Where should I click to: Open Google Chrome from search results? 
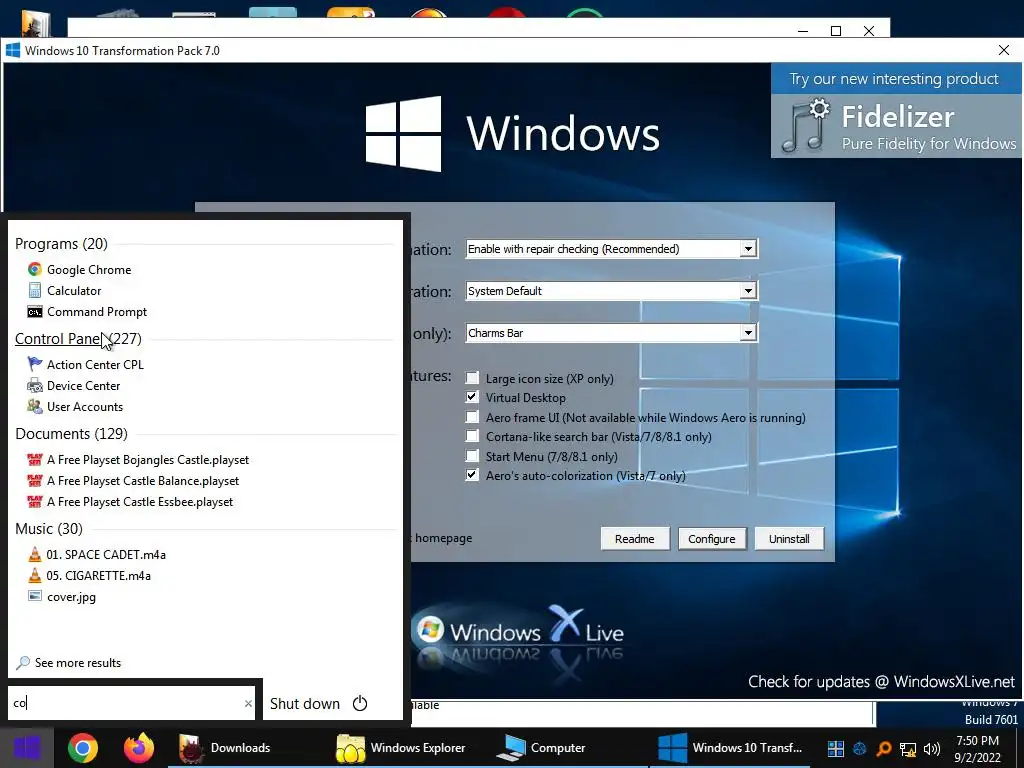coord(79,270)
